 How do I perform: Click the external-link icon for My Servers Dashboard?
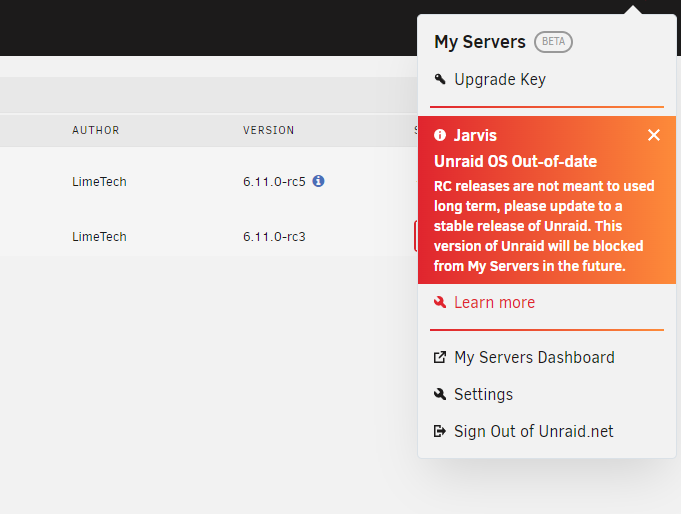pos(440,357)
